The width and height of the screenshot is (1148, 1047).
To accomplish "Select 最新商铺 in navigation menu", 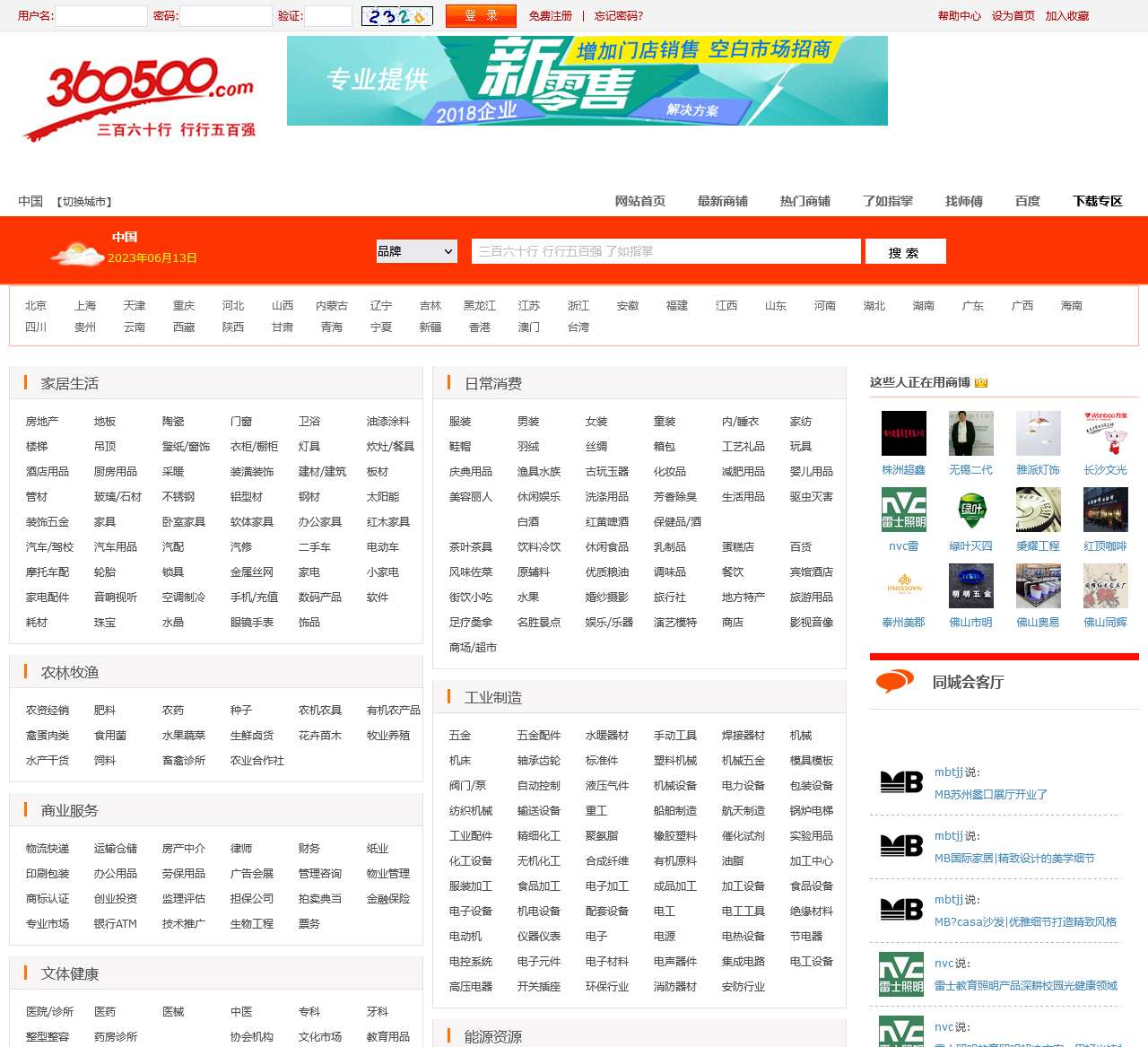I will click(x=722, y=201).
